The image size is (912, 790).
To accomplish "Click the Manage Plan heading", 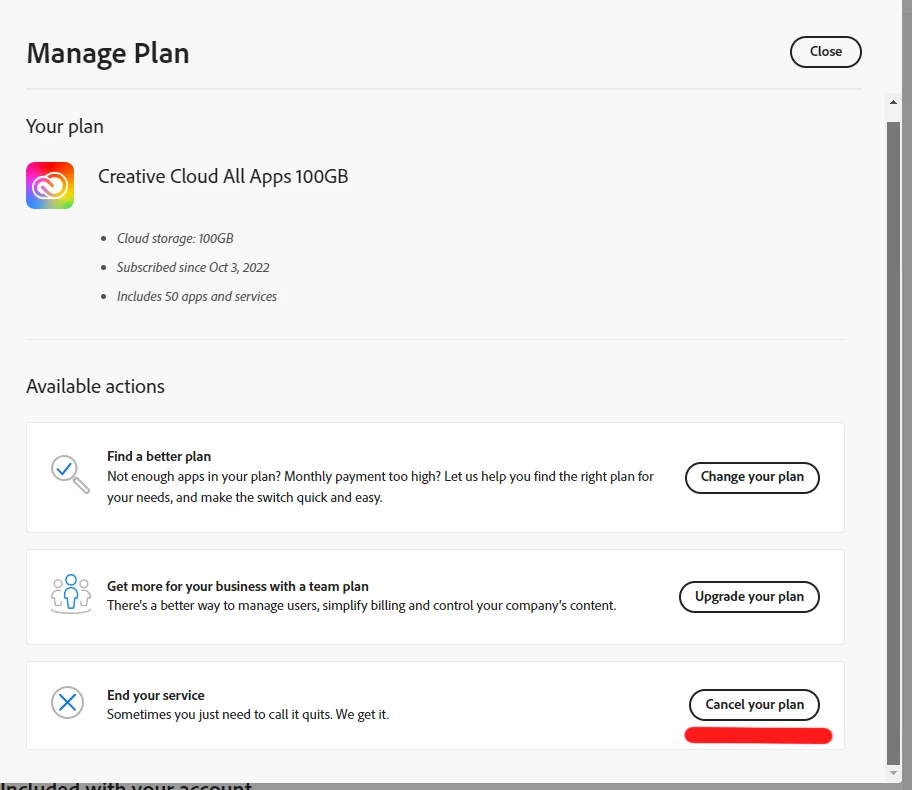I will click(108, 54).
